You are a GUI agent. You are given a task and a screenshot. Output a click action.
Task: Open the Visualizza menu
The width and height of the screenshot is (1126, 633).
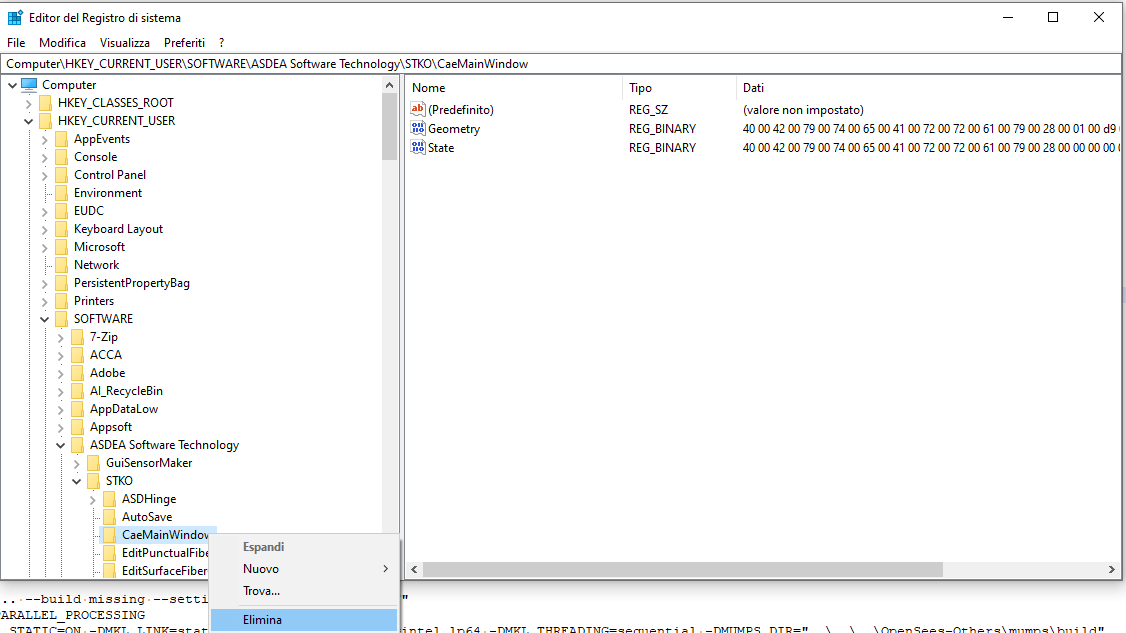pyautogui.click(x=125, y=42)
